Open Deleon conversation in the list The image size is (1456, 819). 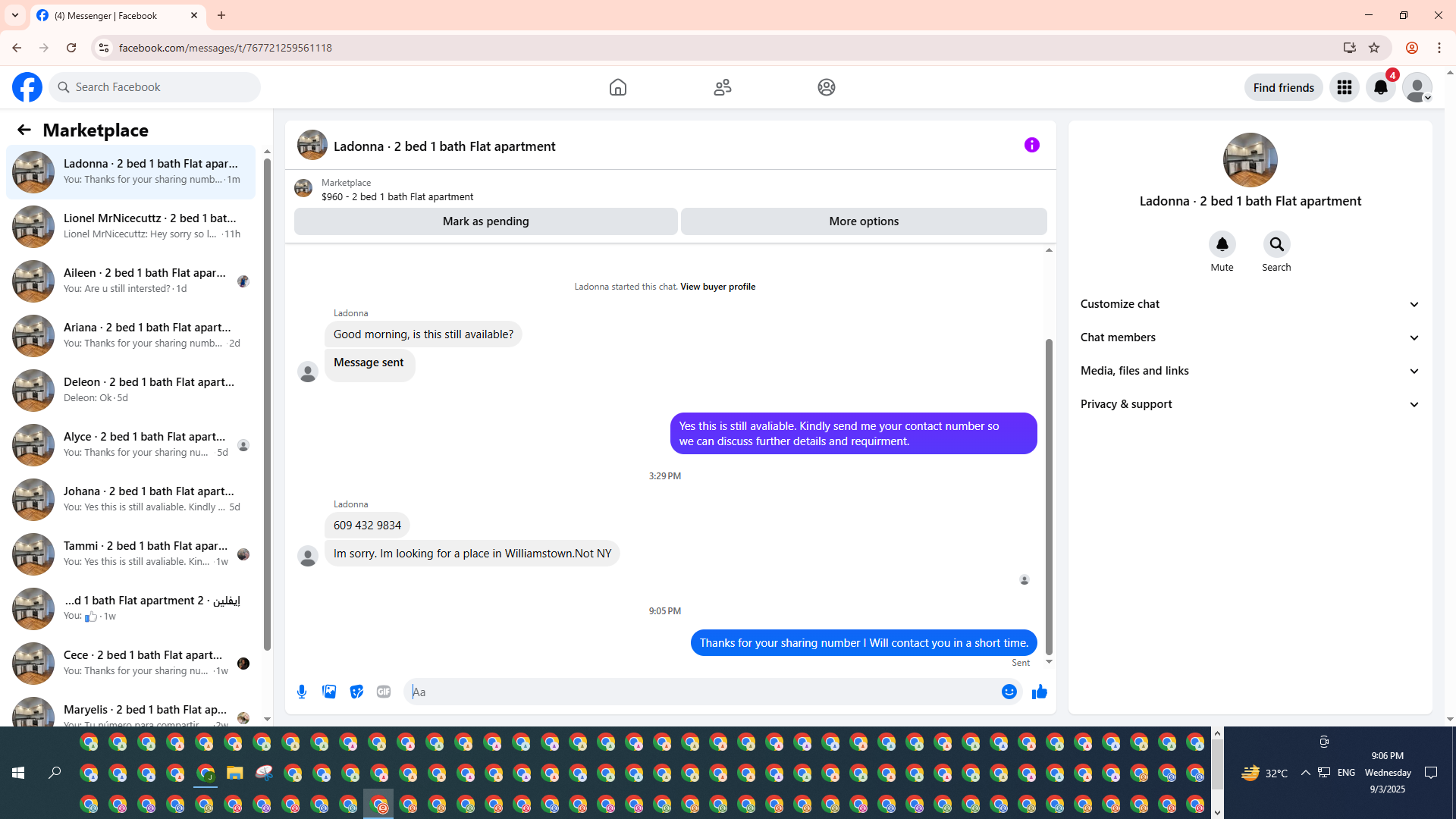click(x=130, y=390)
